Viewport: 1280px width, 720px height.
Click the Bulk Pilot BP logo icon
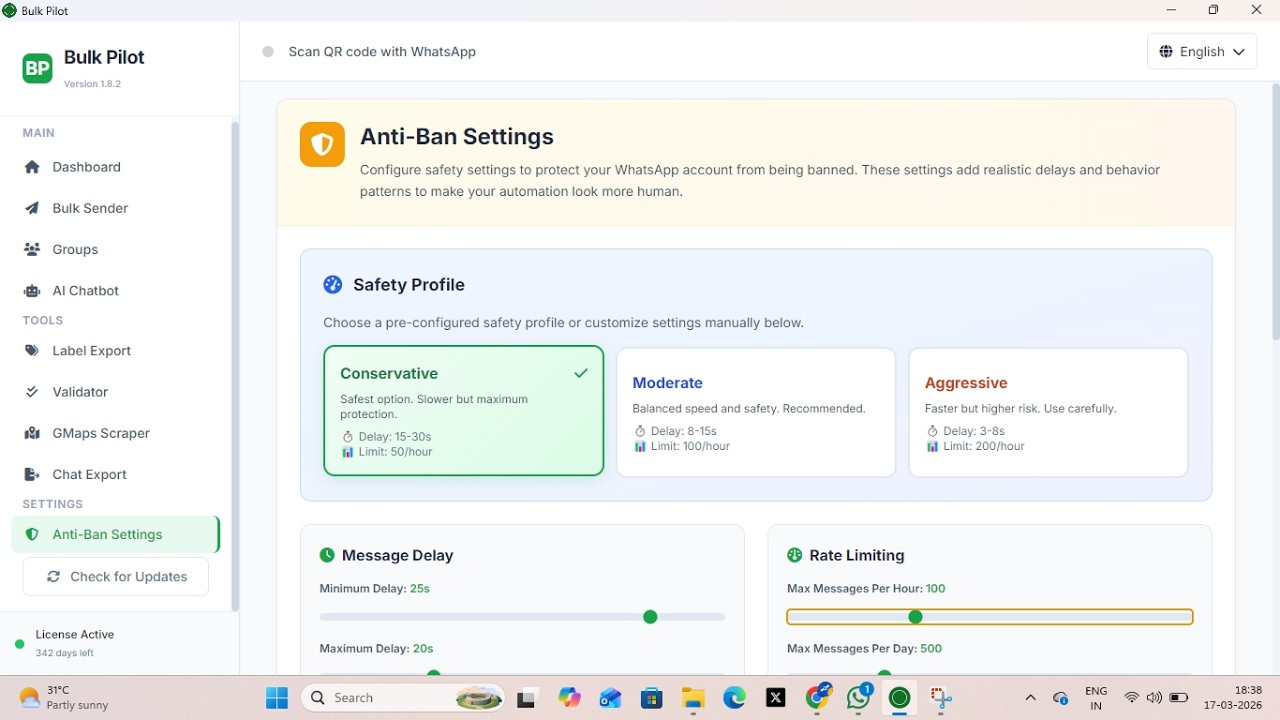pos(37,68)
